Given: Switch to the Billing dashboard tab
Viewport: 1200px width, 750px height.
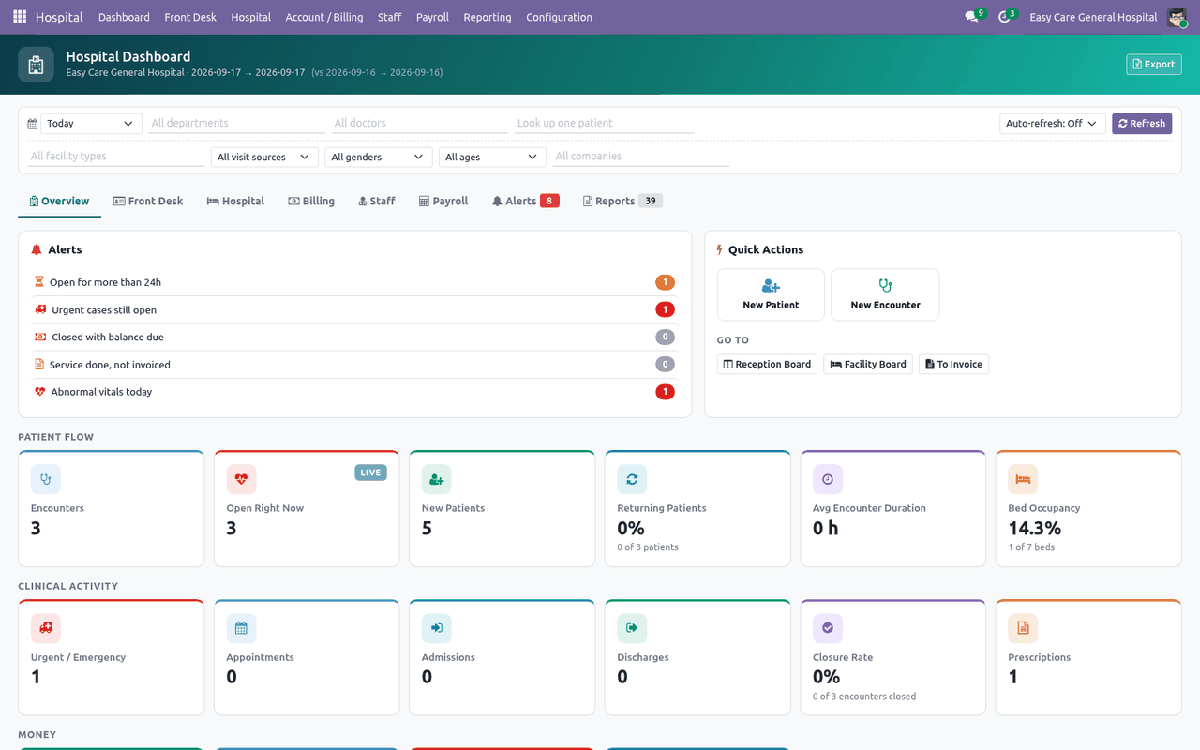Looking at the screenshot, I should pos(311,201).
